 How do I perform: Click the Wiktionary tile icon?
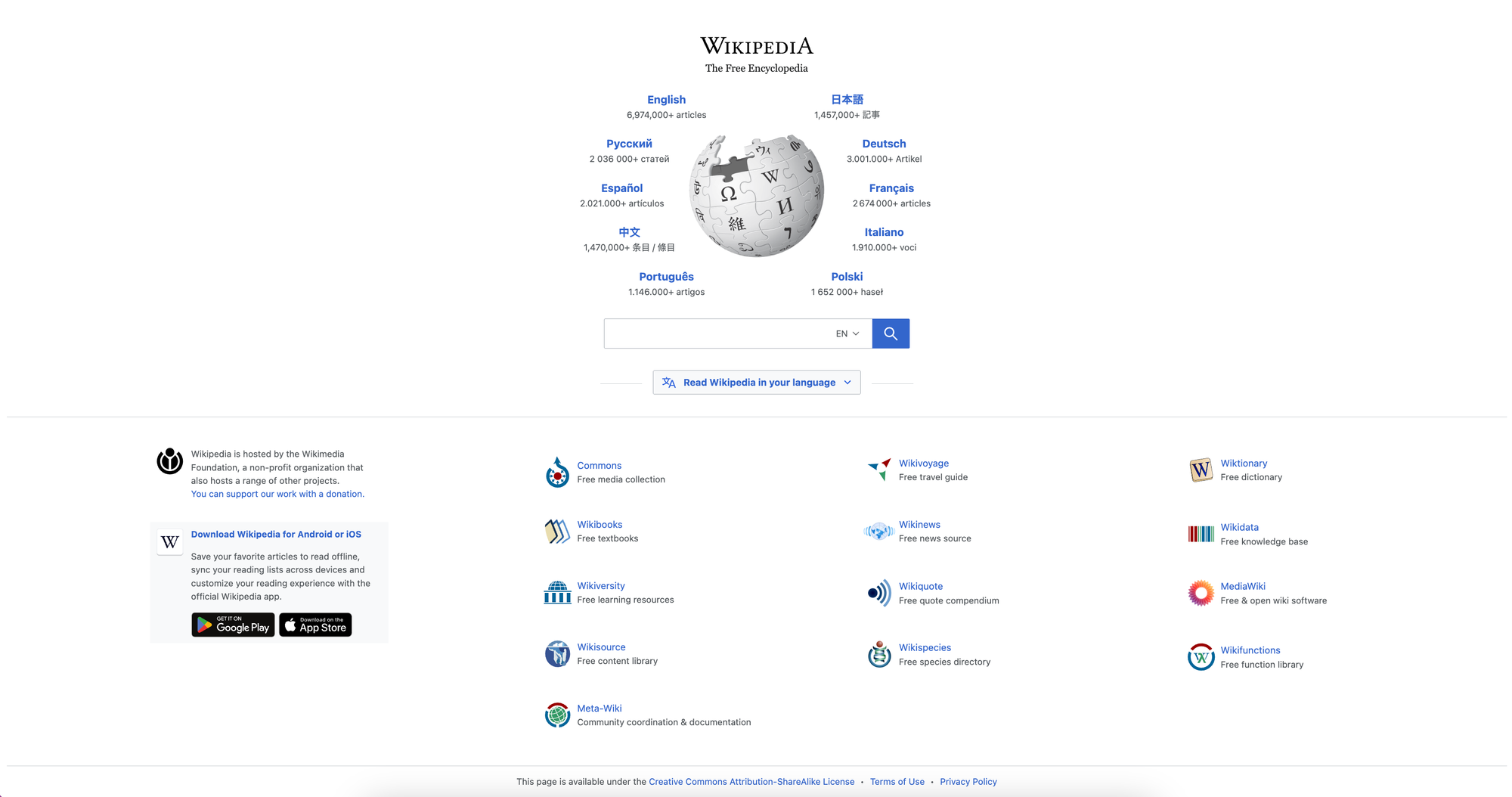(x=1201, y=470)
